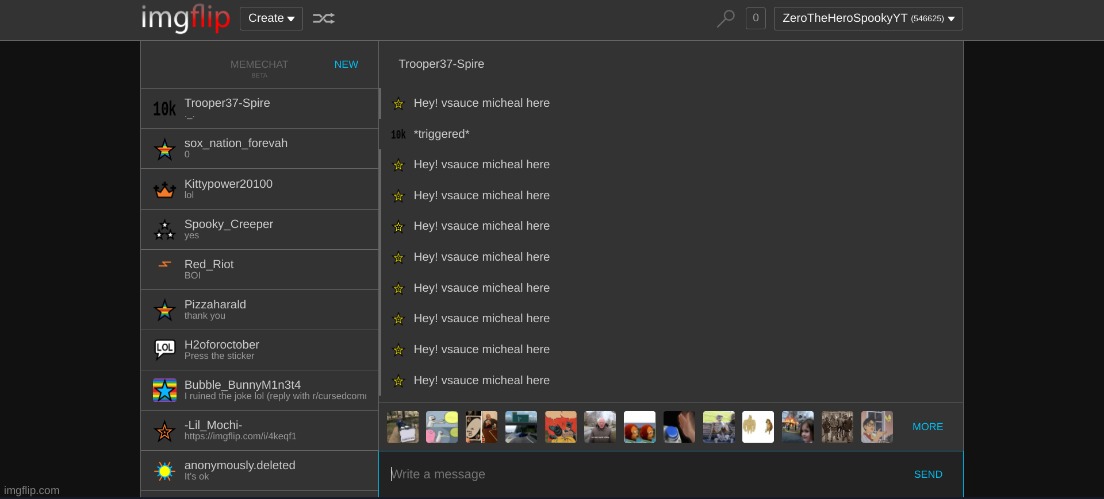Open the imgflip.com/i/4keqf1 link preview

point(240,436)
